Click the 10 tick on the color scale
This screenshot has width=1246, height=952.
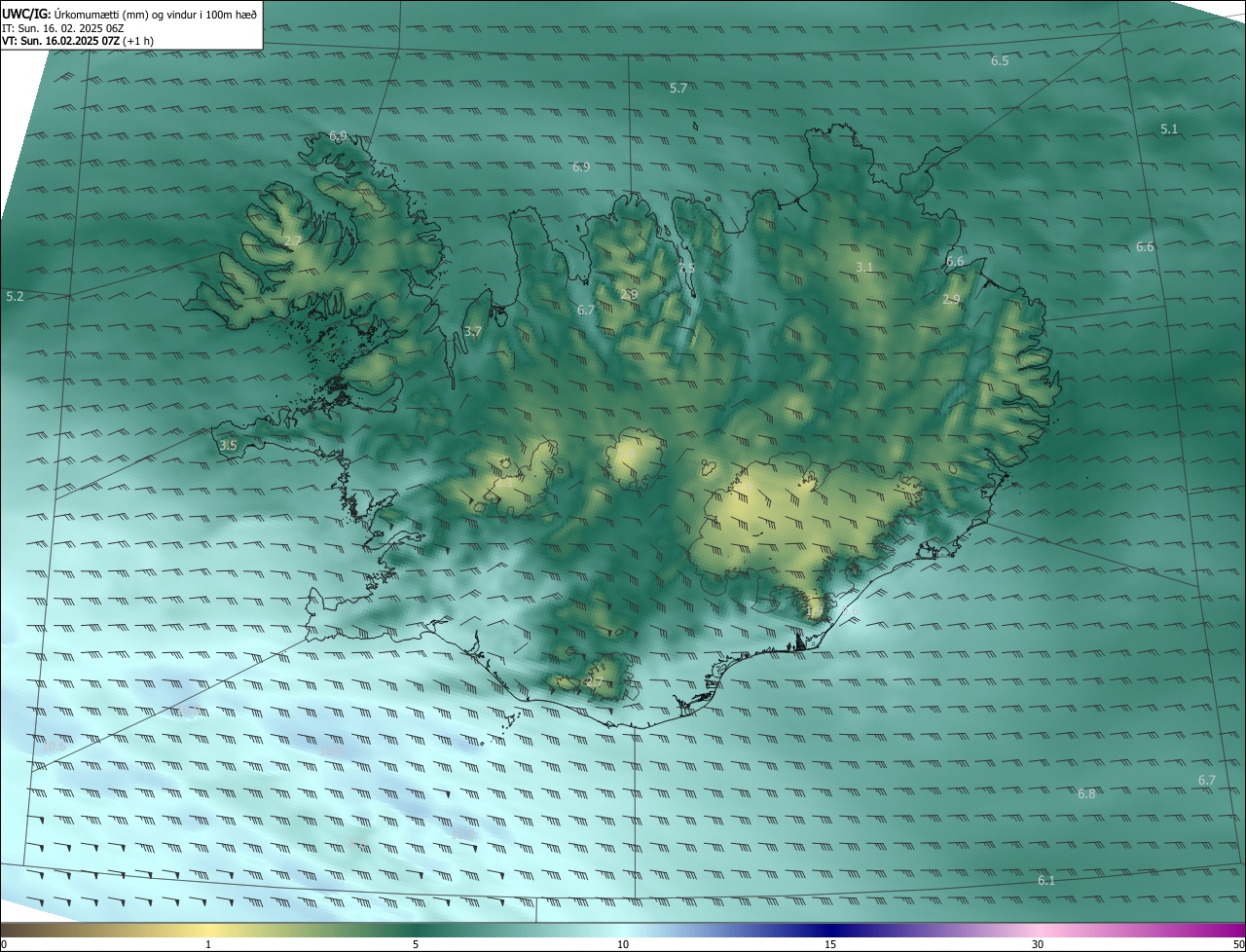(623, 944)
